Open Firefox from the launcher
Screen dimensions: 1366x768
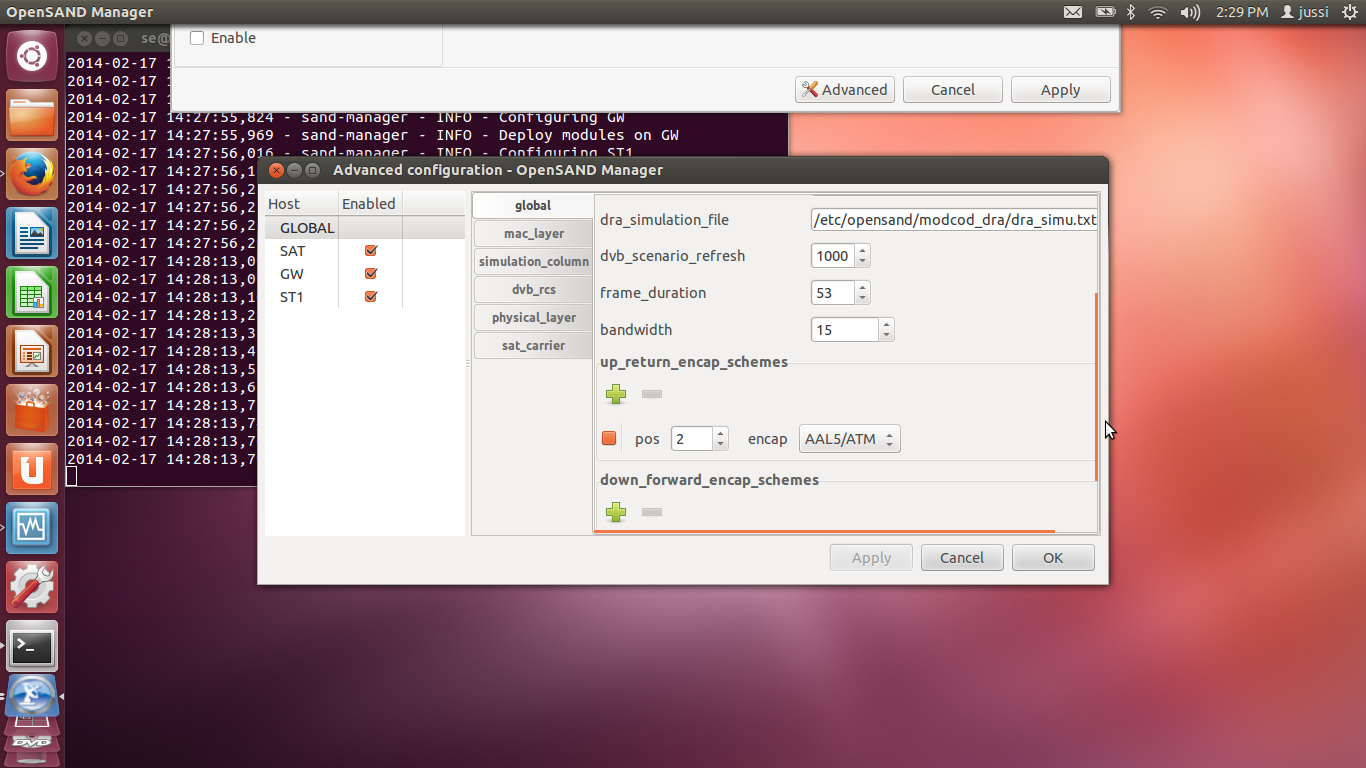(32, 174)
